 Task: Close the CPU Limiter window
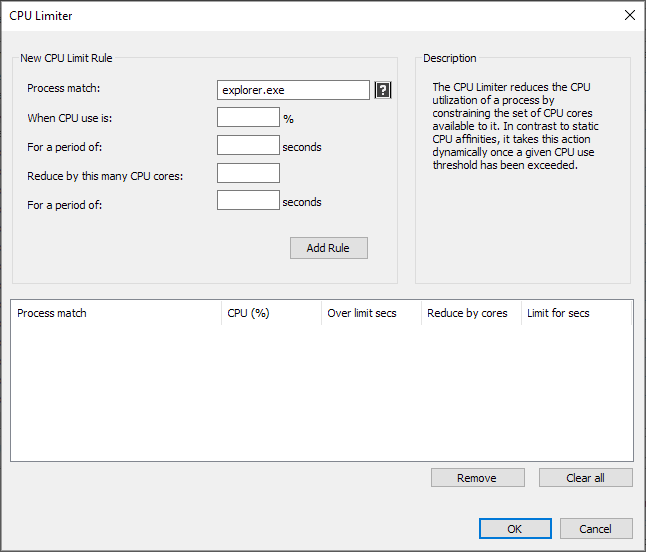(x=630, y=16)
